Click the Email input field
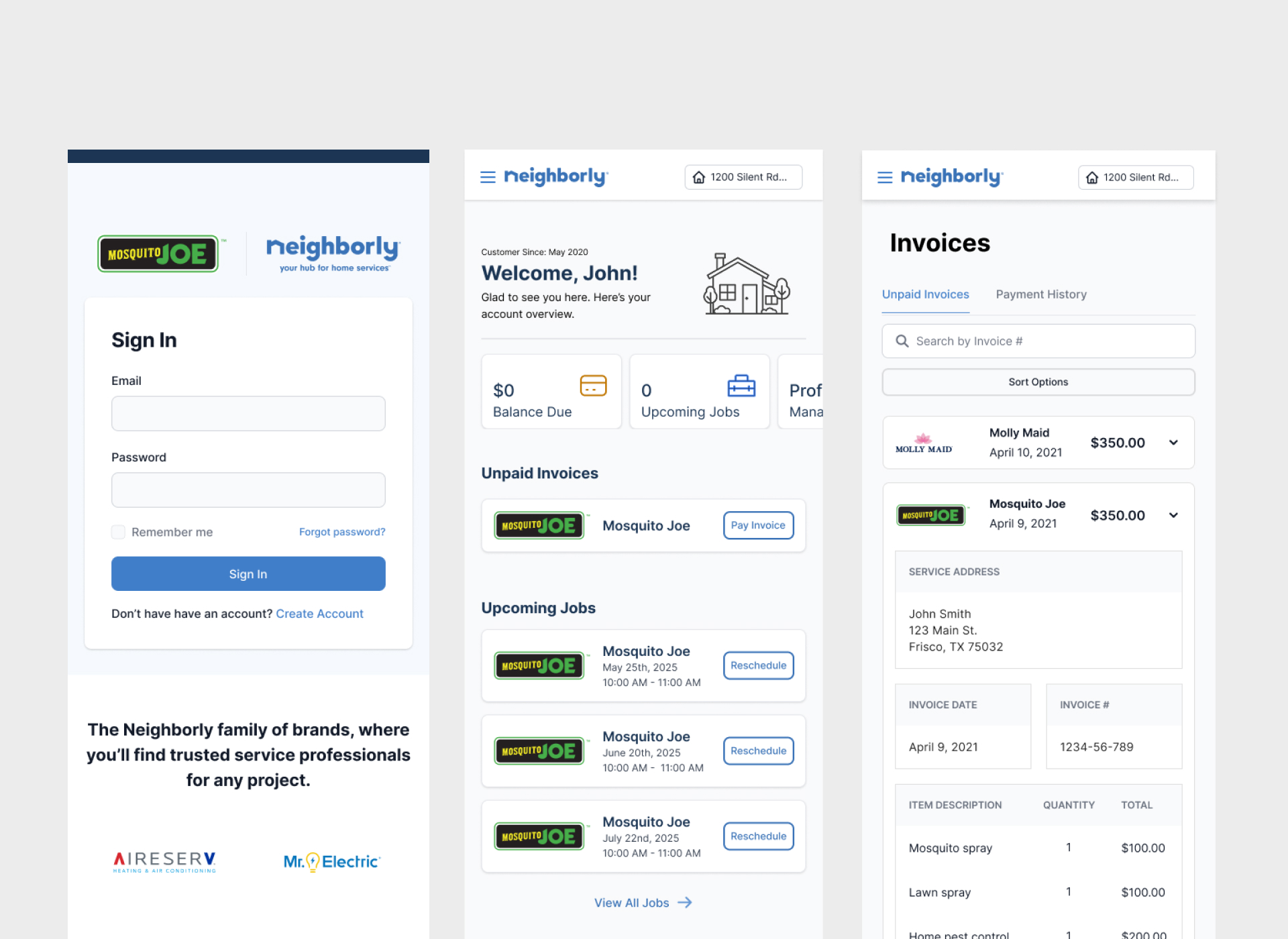 (x=248, y=413)
